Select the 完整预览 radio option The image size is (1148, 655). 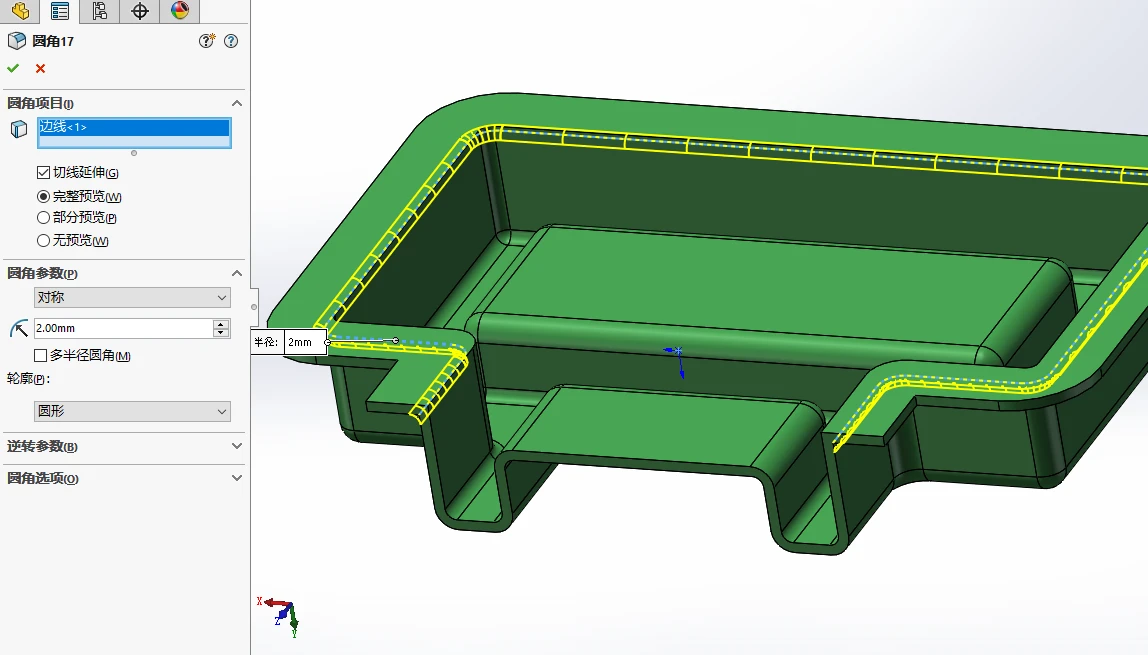point(43,196)
